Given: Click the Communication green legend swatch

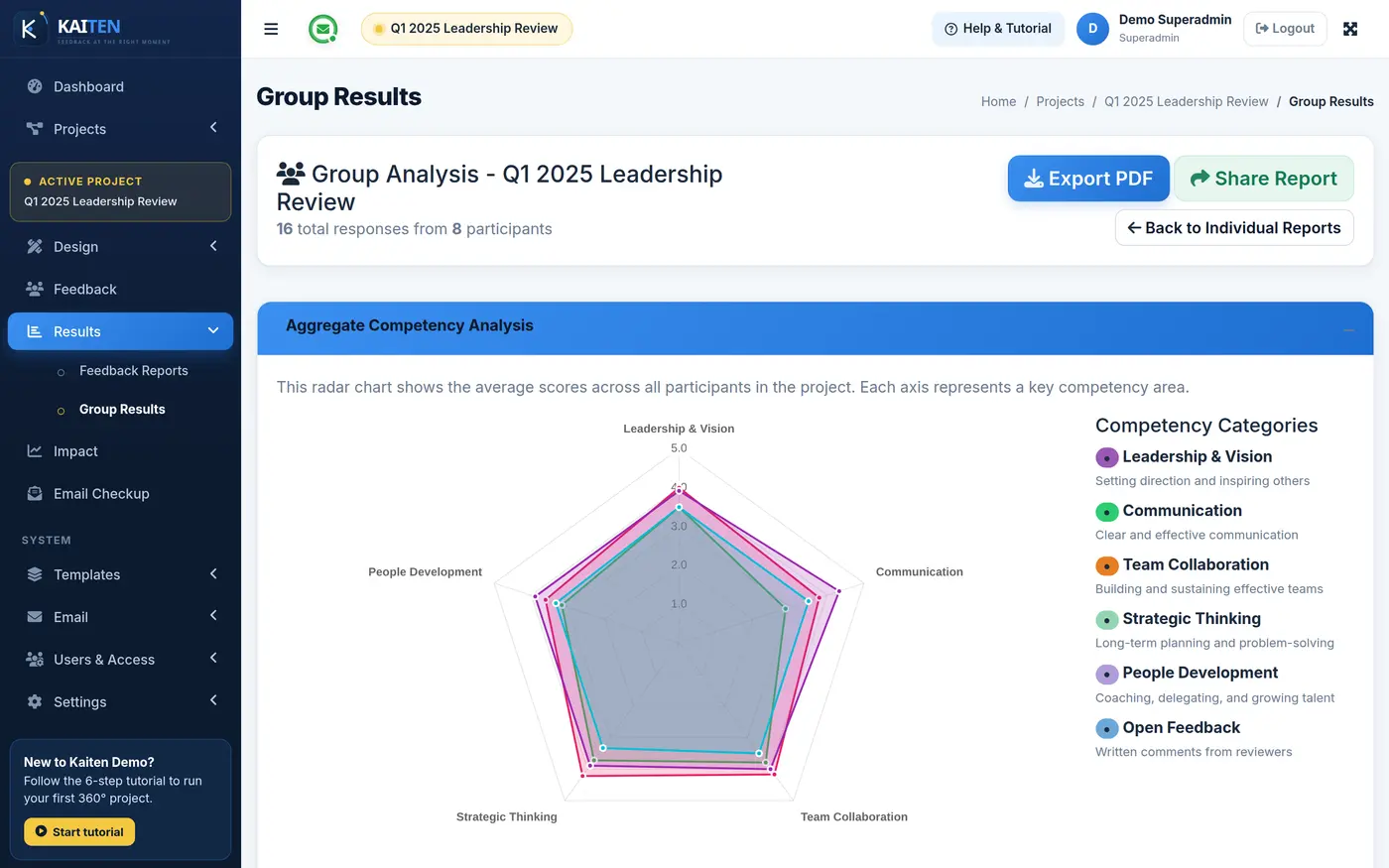Looking at the screenshot, I should [1106, 512].
